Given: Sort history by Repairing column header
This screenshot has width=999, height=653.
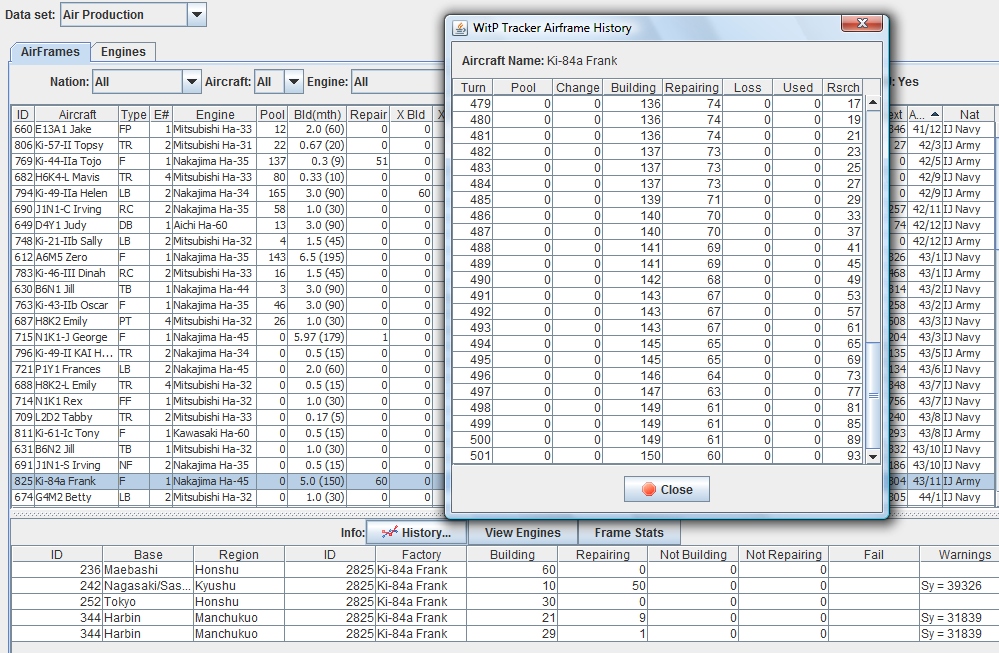Looking at the screenshot, I should point(692,87).
